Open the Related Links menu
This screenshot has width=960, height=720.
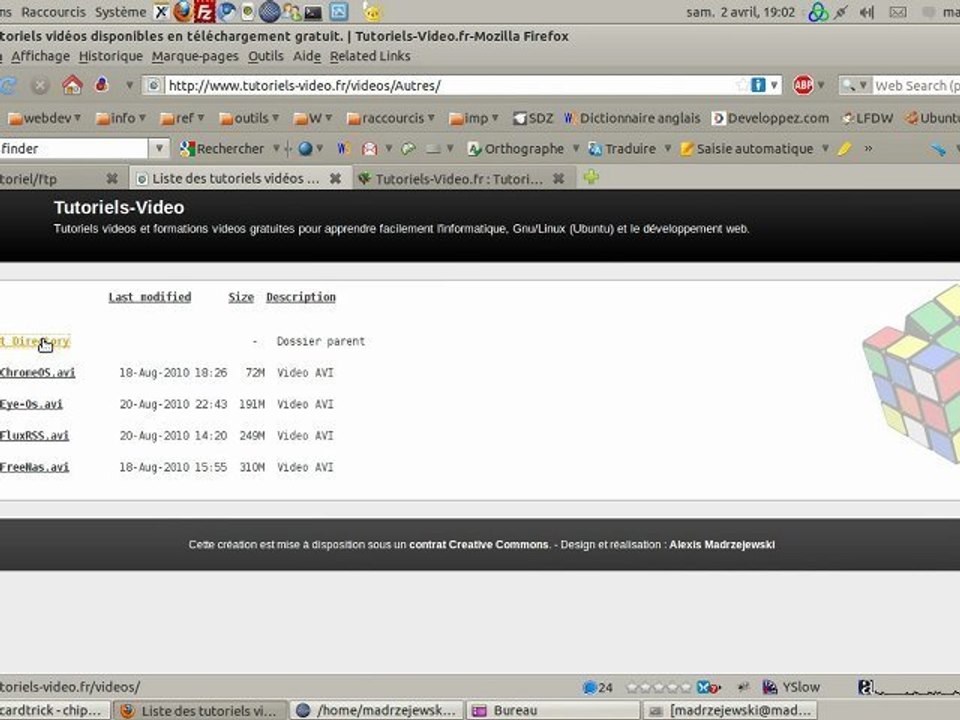coord(370,56)
